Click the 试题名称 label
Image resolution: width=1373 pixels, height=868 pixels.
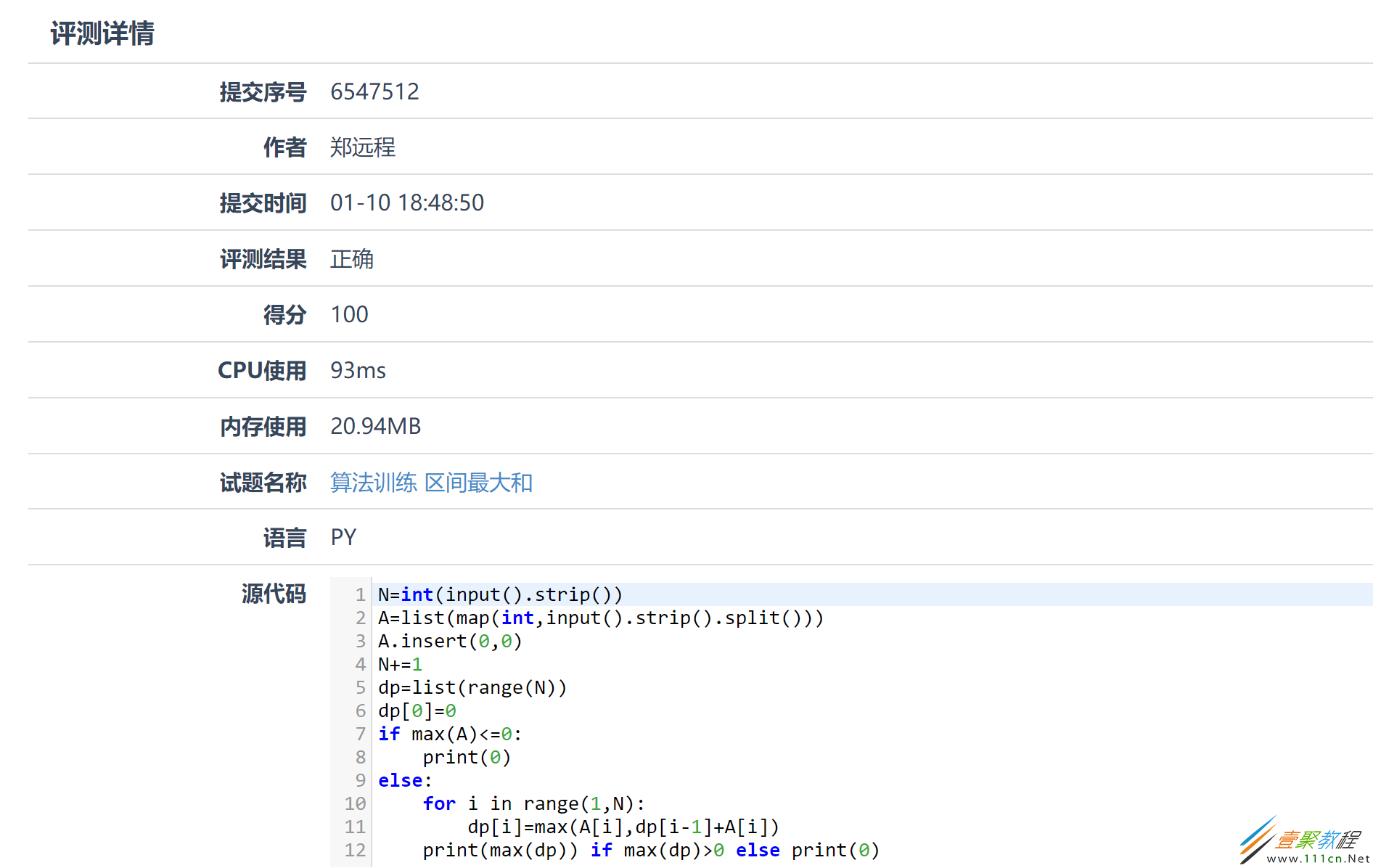click(x=263, y=483)
